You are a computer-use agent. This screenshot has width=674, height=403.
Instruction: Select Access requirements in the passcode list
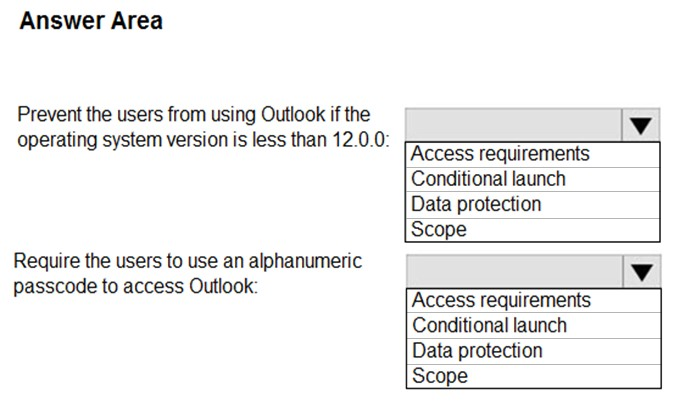point(533,300)
